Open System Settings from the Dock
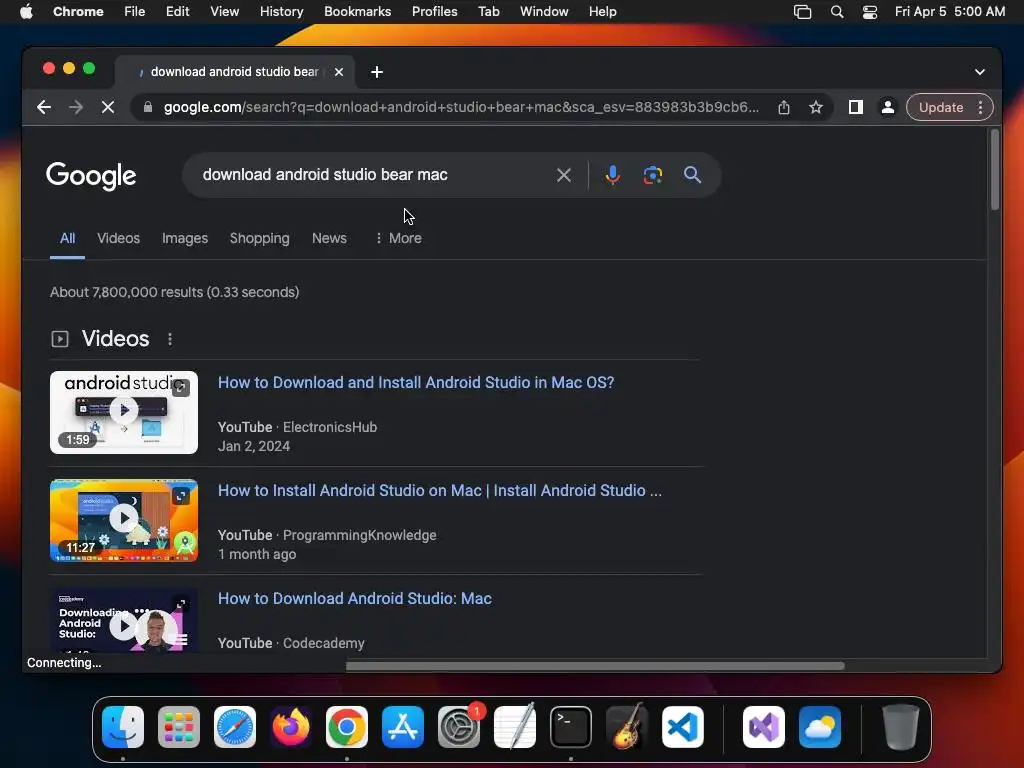Image resolution: width=1024 pixels, height=768 pixels. 459,727
